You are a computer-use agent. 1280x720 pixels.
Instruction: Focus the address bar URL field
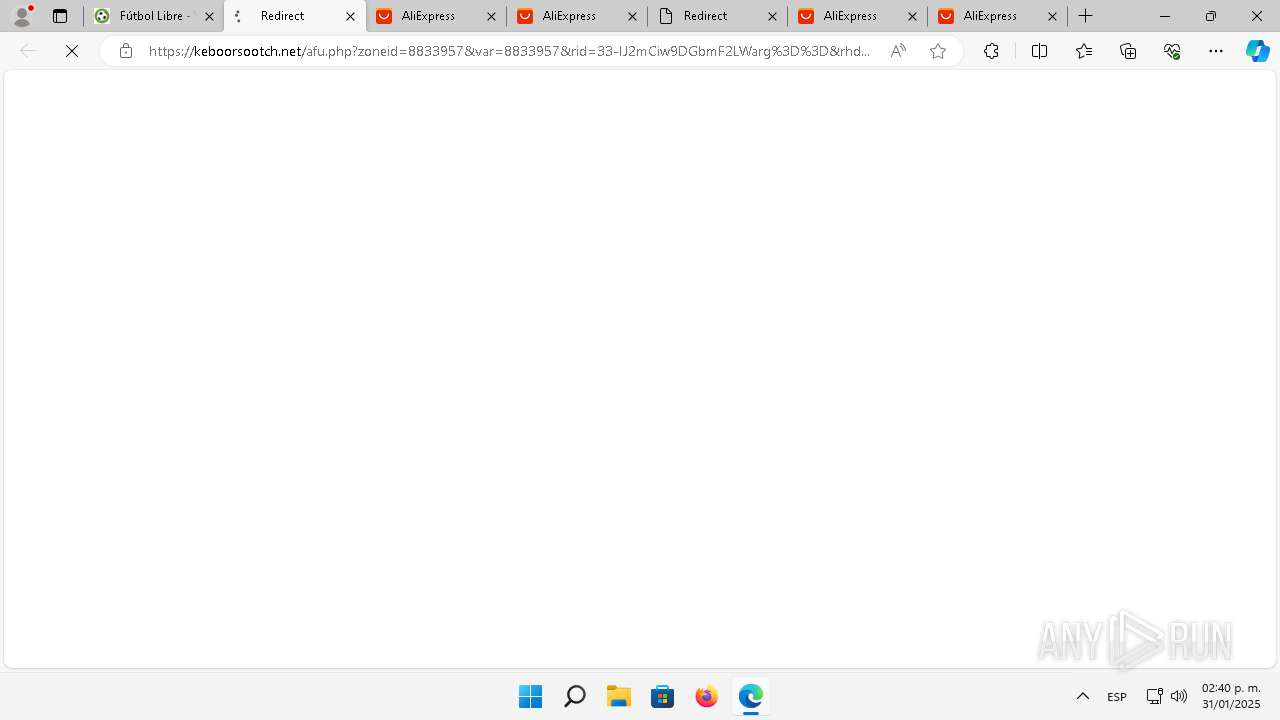[x=510, y=51]
